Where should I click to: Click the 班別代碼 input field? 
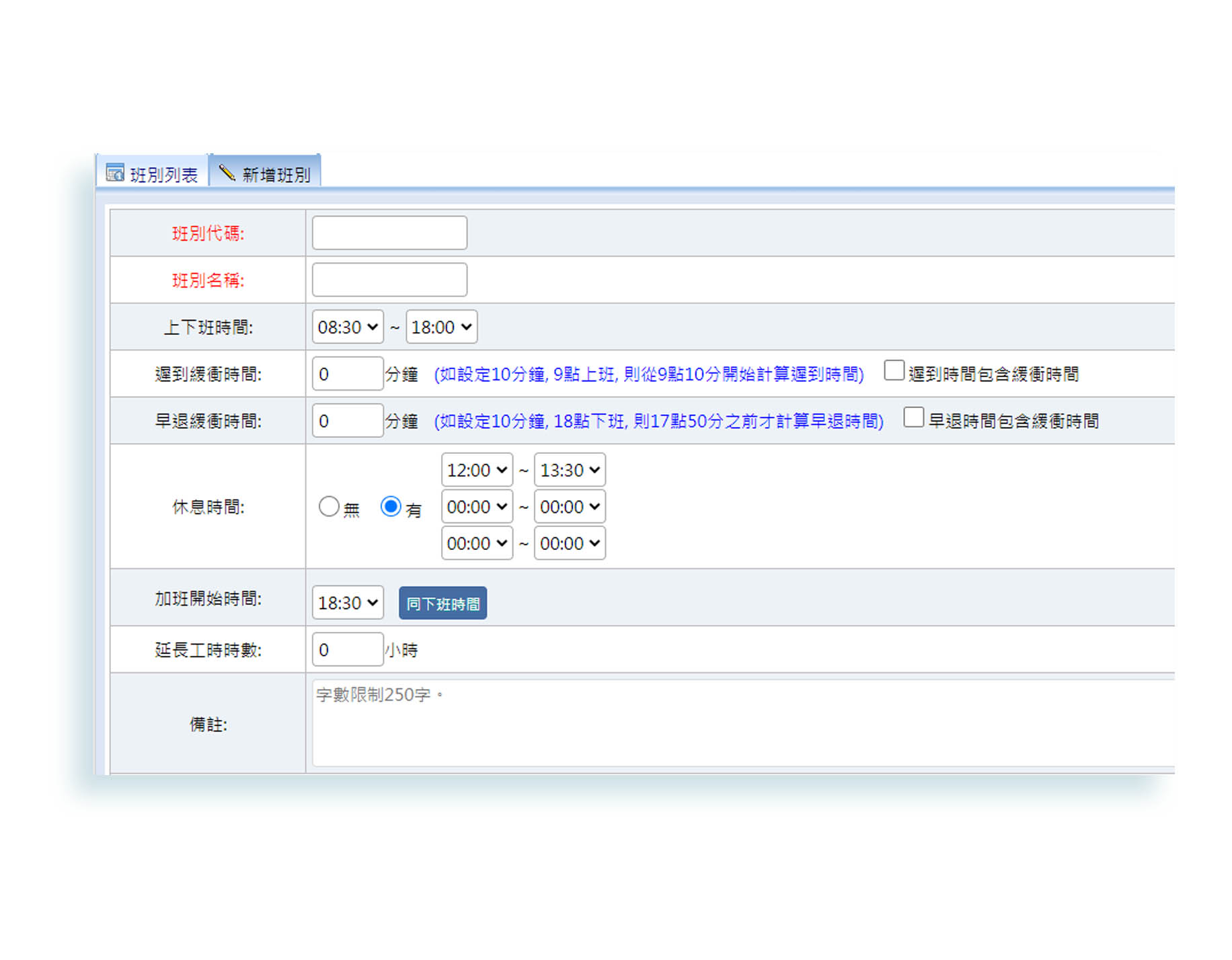[389, 233]
